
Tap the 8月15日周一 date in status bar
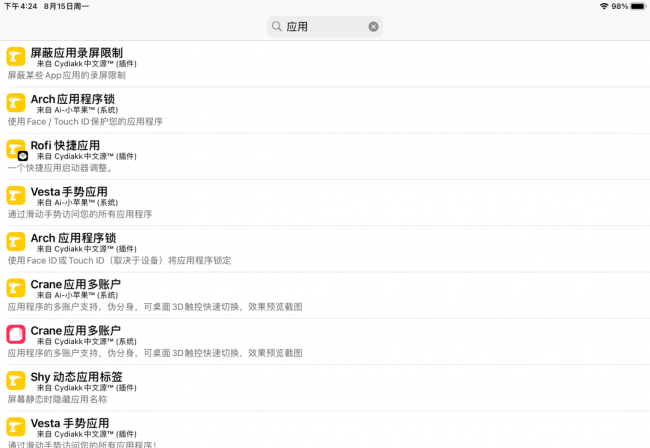tap(66, 6)
